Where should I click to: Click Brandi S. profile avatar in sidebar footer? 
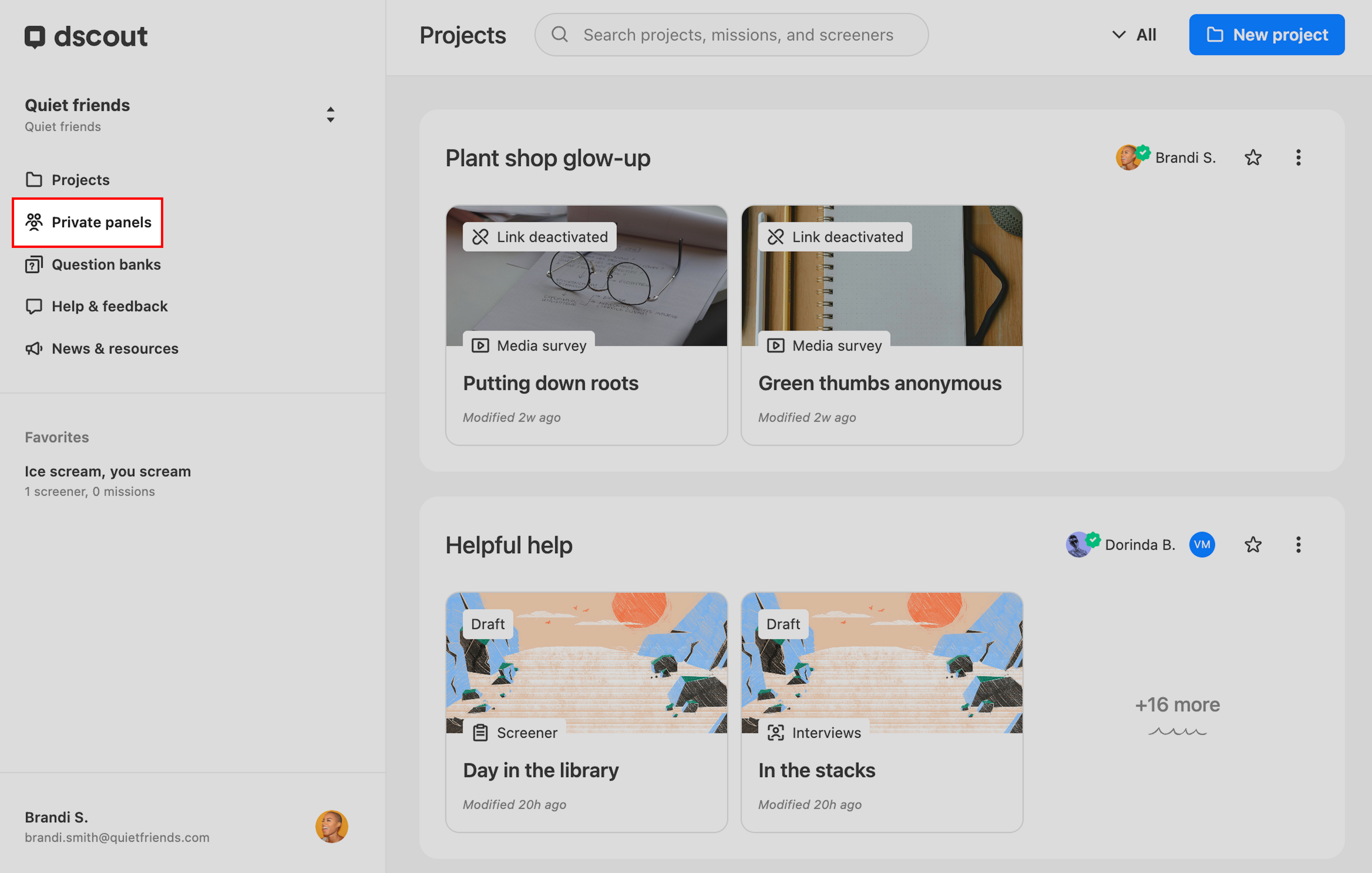[x=332, y=826]
